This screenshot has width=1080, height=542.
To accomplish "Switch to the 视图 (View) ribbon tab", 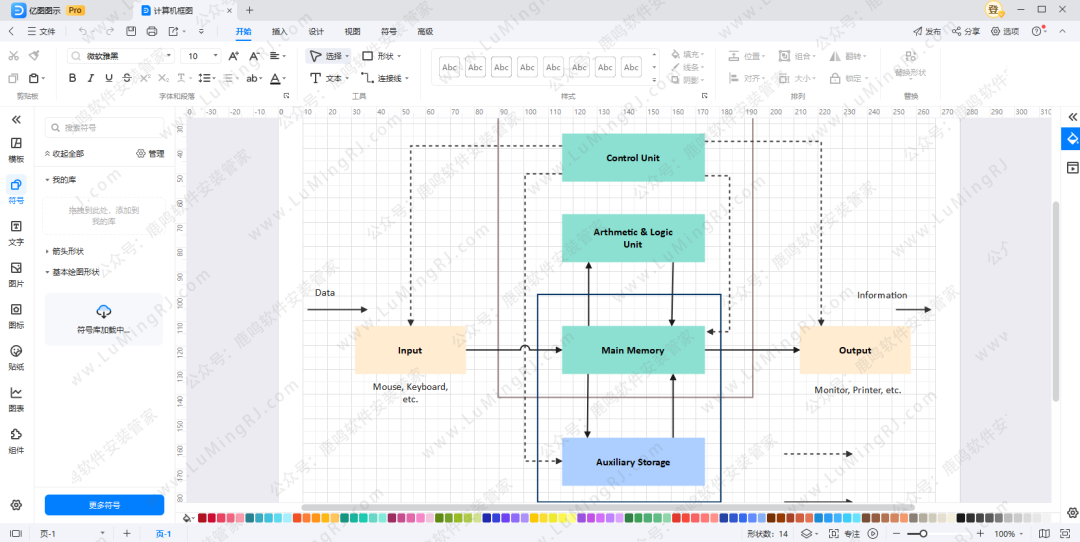I will [352, 32].
